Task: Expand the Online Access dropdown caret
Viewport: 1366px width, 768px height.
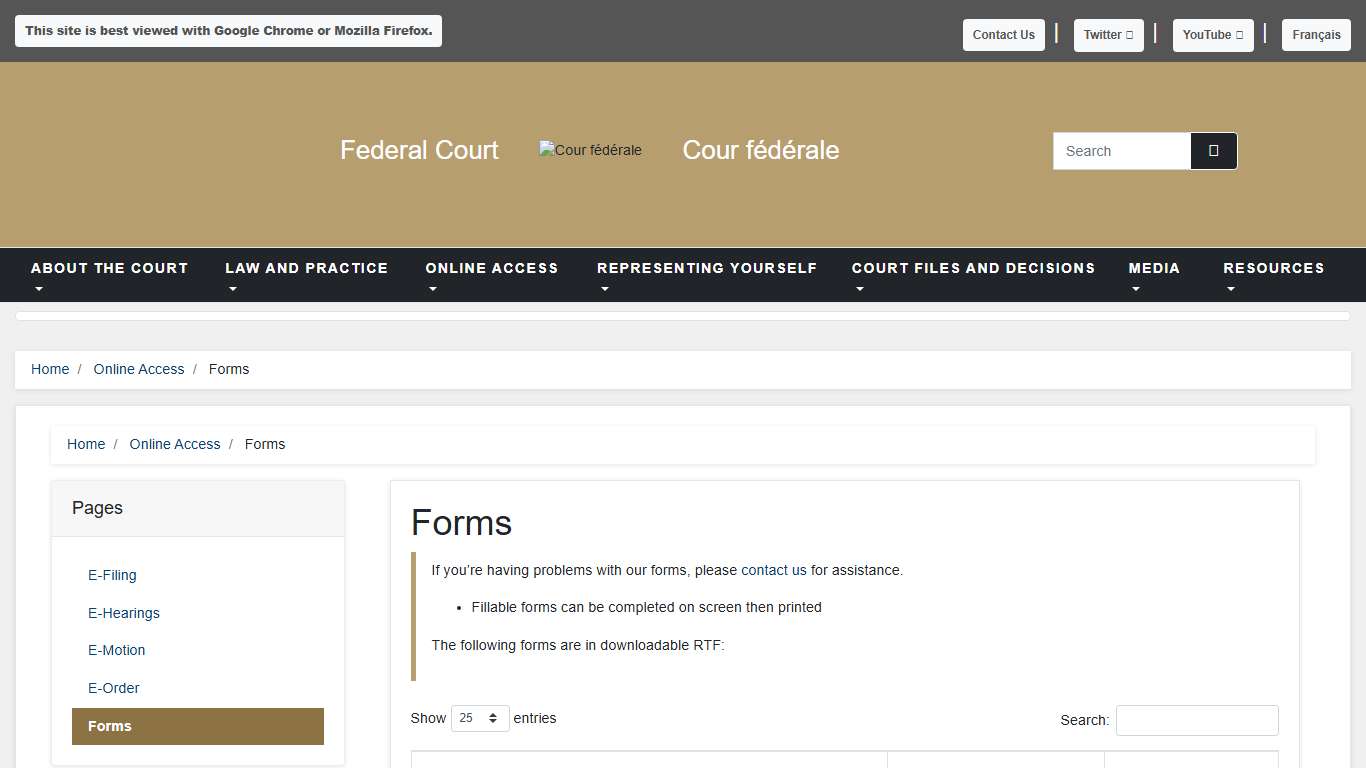Action: coord(433,289)
